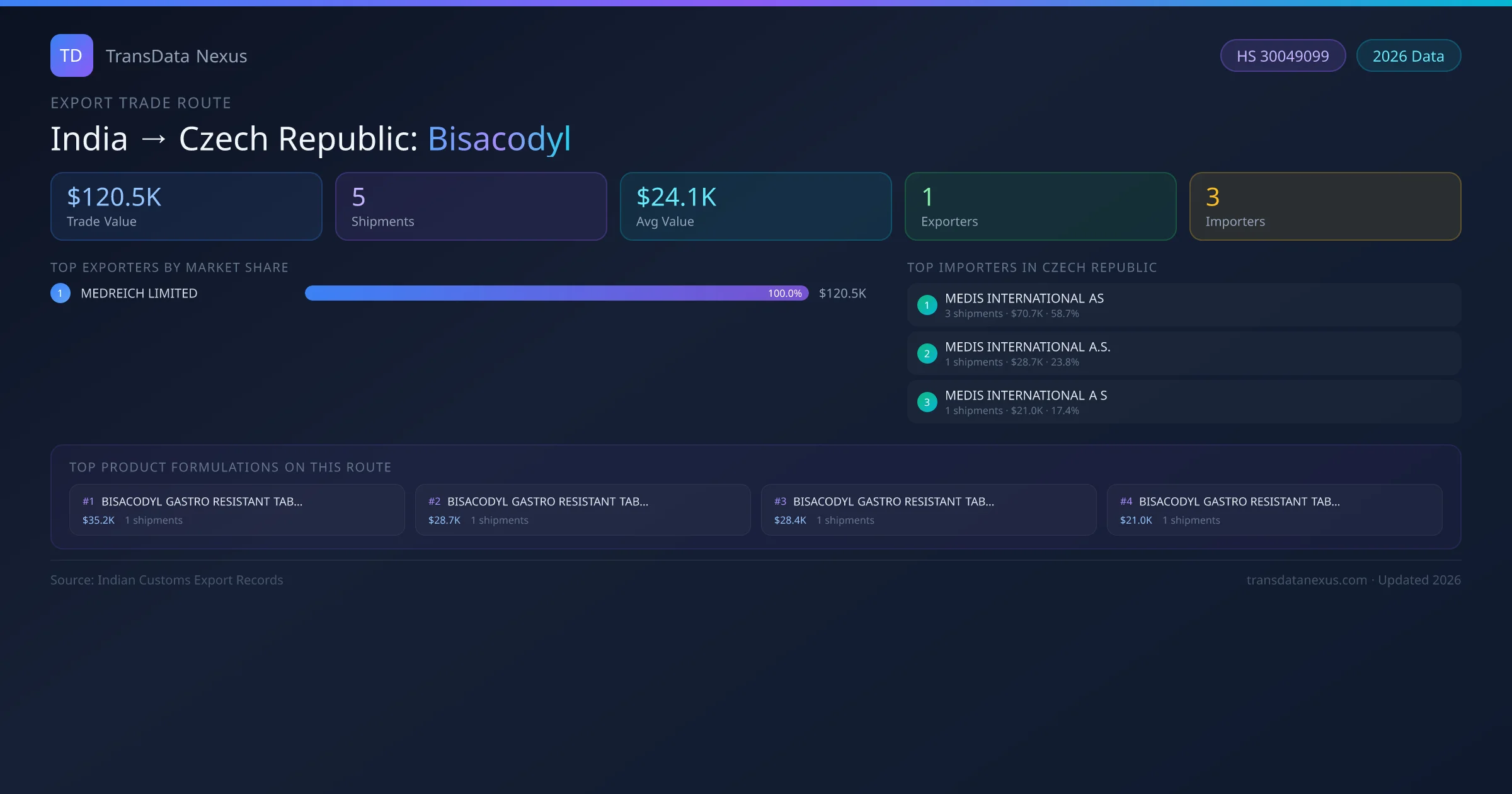Click the importer rank 1 green badge
1512x794 pixels.
pyautogui.click(x=927, y=305)
